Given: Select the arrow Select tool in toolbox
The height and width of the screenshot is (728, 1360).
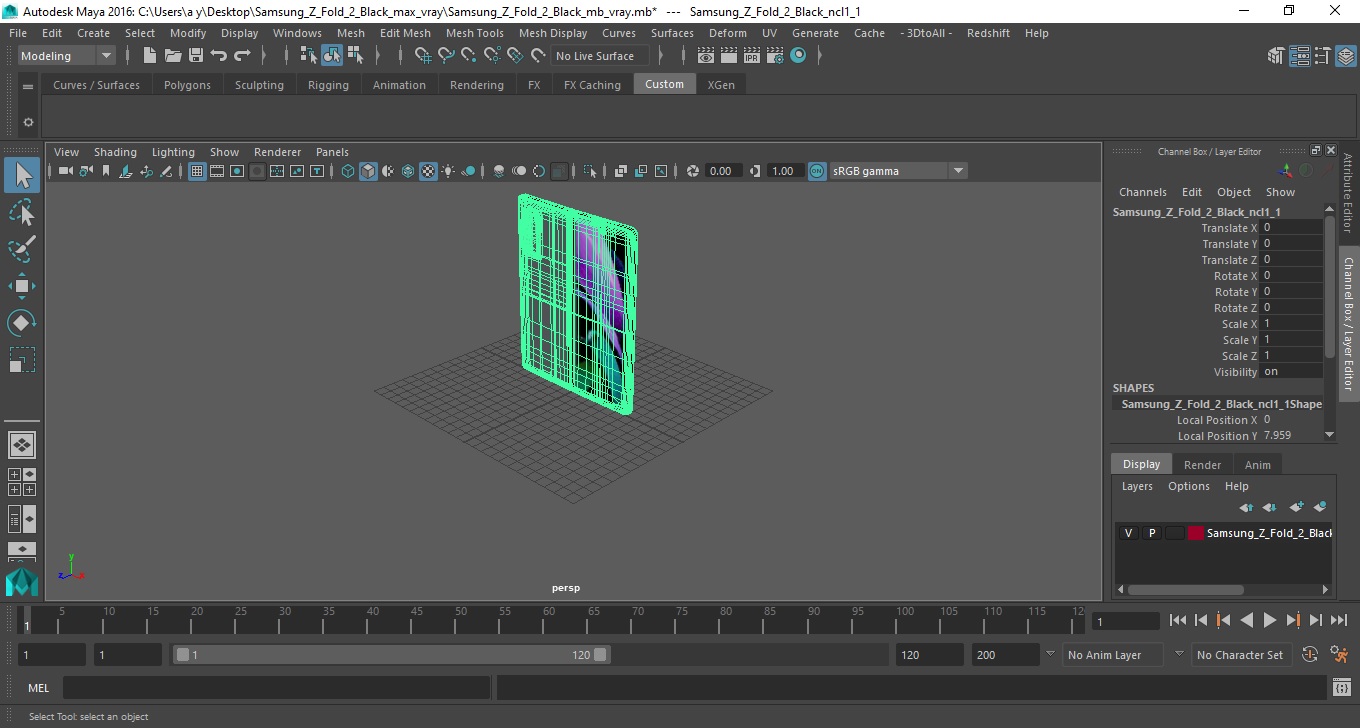Looking at the screenshot, I should click(x=22, y=175).
